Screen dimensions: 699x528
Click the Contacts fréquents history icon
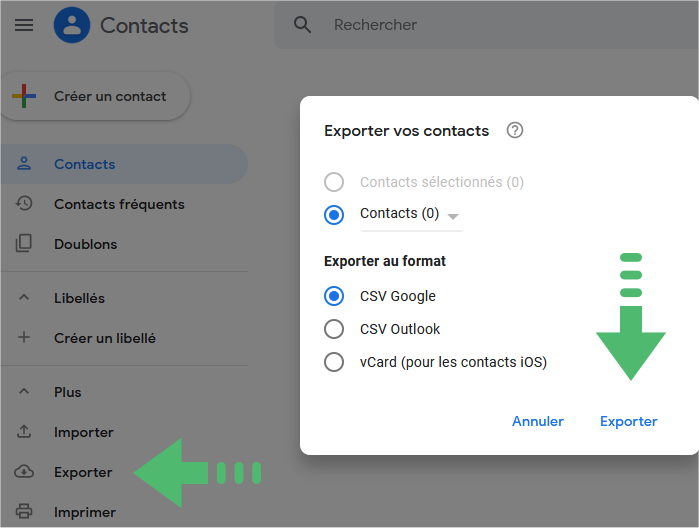coord(24,203)
